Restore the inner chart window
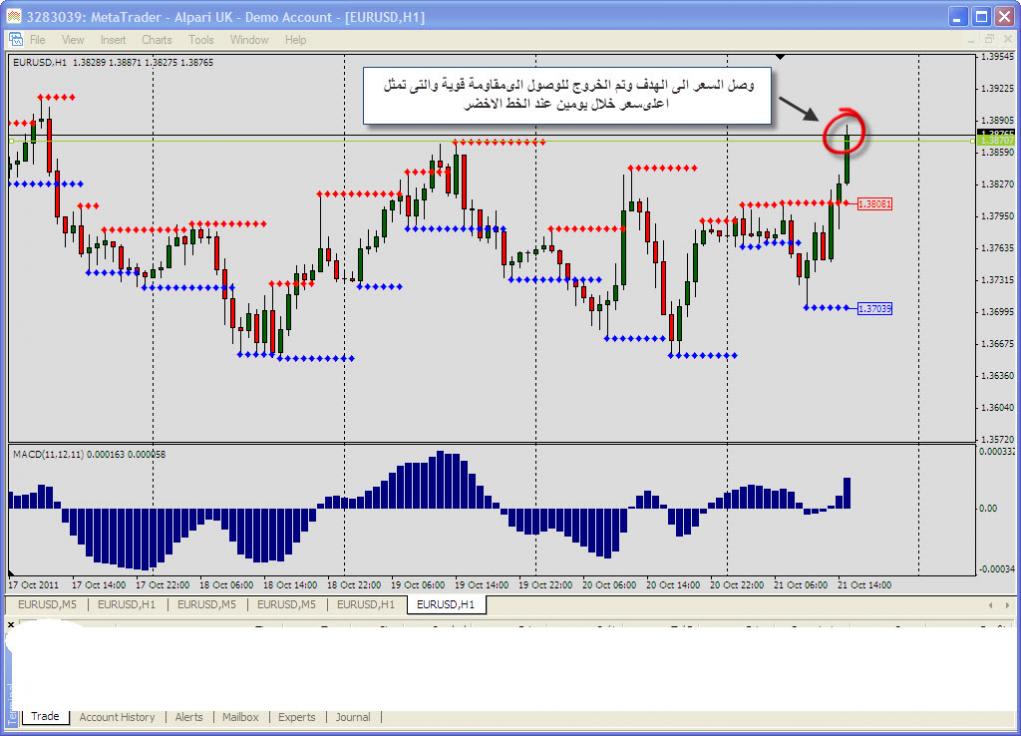This screenshot has width=1021, height=736. click(x=988, y=40)
